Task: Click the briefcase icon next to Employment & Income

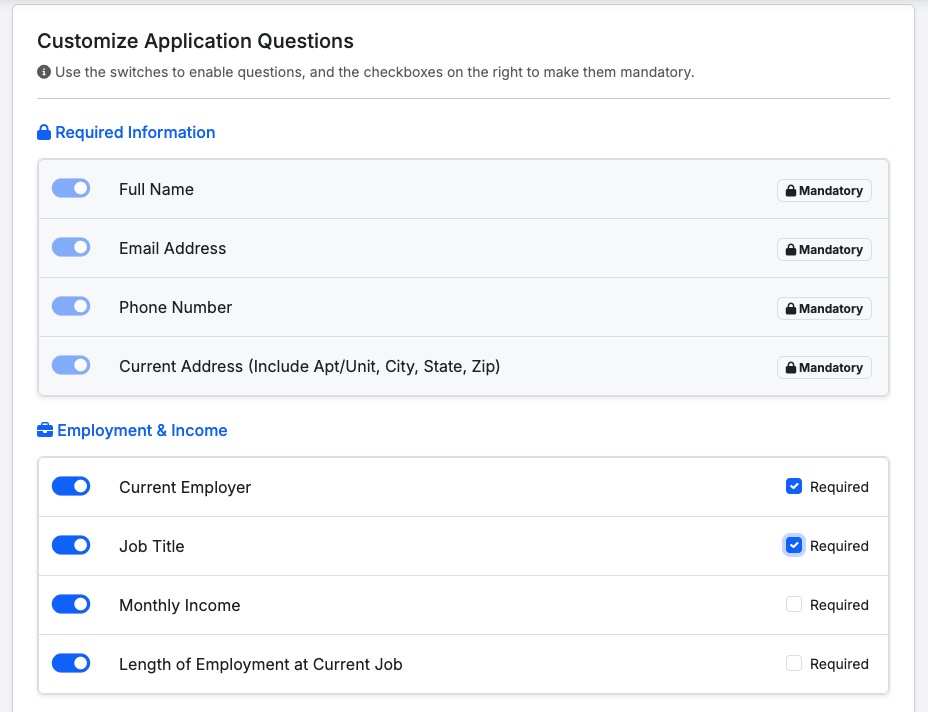Action: (x=45, y=431)
